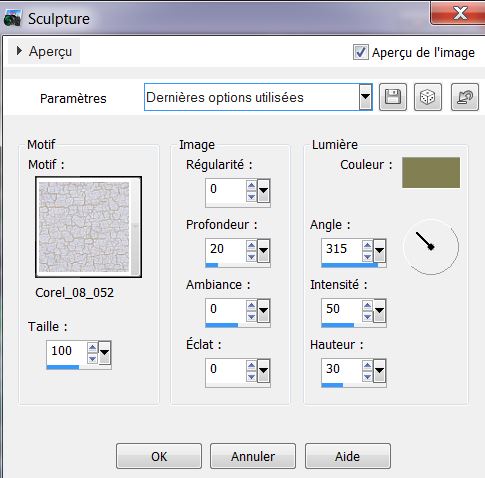The height and width of the screenshot is (478, 485).
Task: Open the Ambiance slider dropdown arrow
Action: 263,311
